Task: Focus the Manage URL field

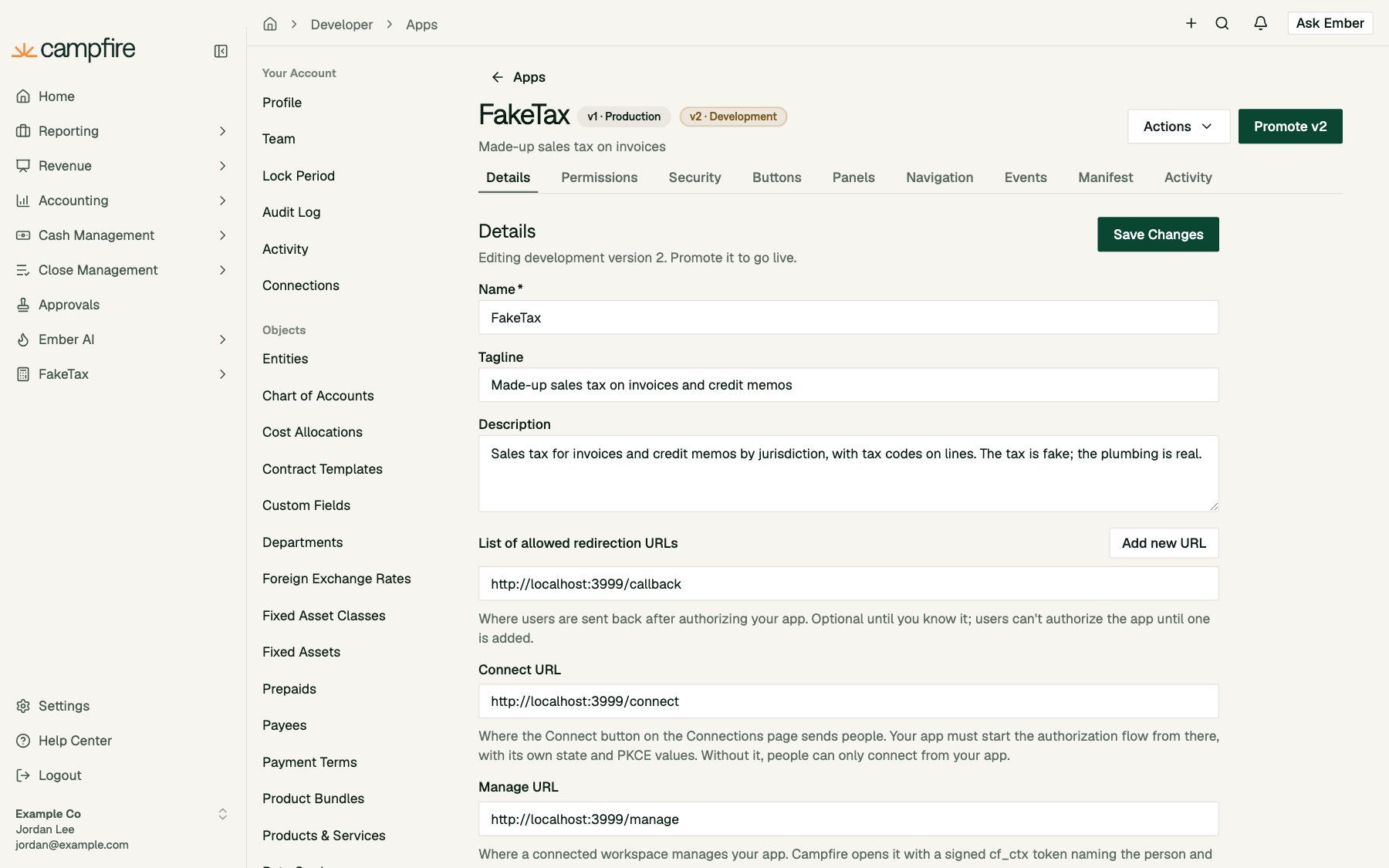Action: click(x=848, y=819)
